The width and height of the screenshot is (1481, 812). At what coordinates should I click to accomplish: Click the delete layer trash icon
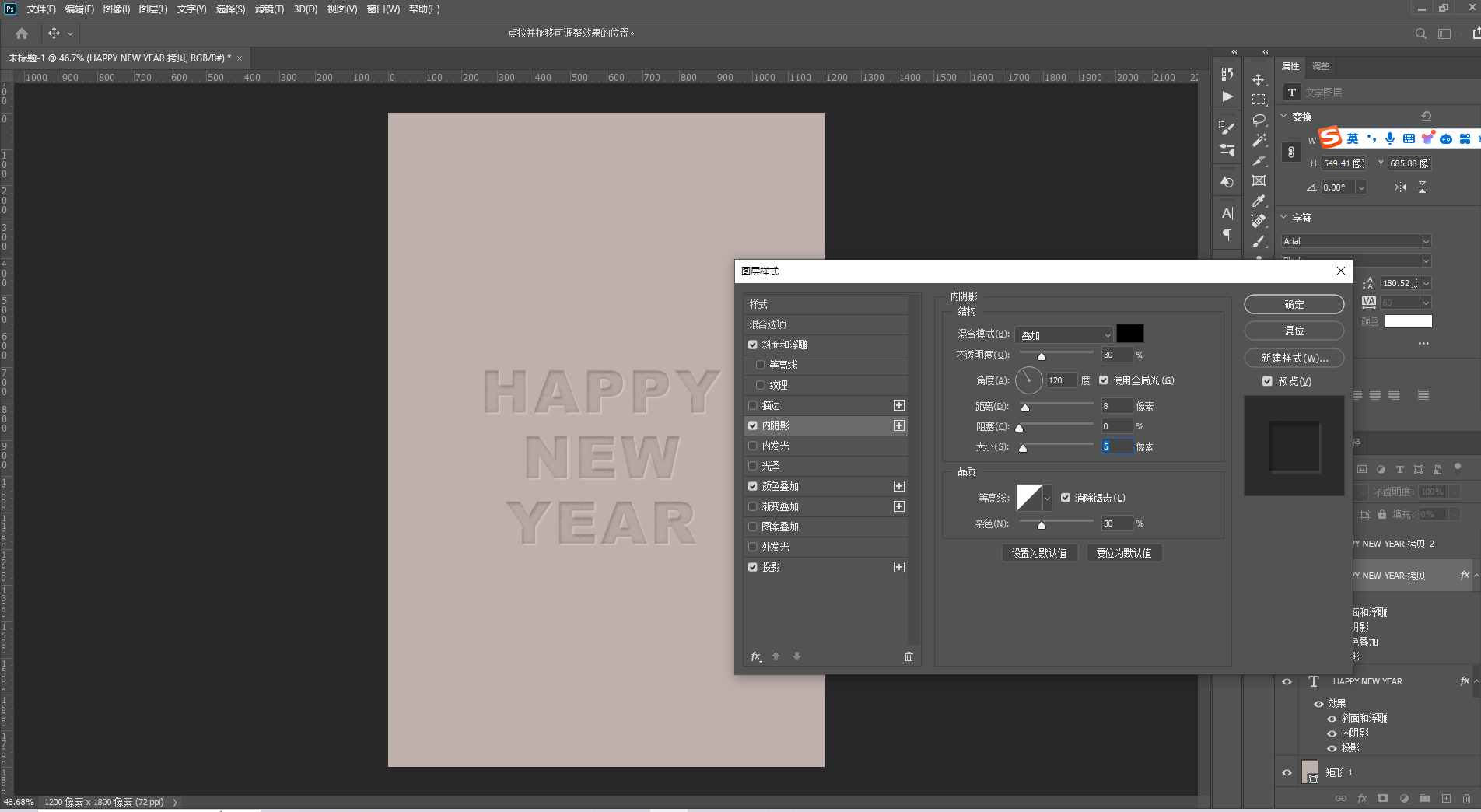pyautogui.click(x=1466, y=798)
